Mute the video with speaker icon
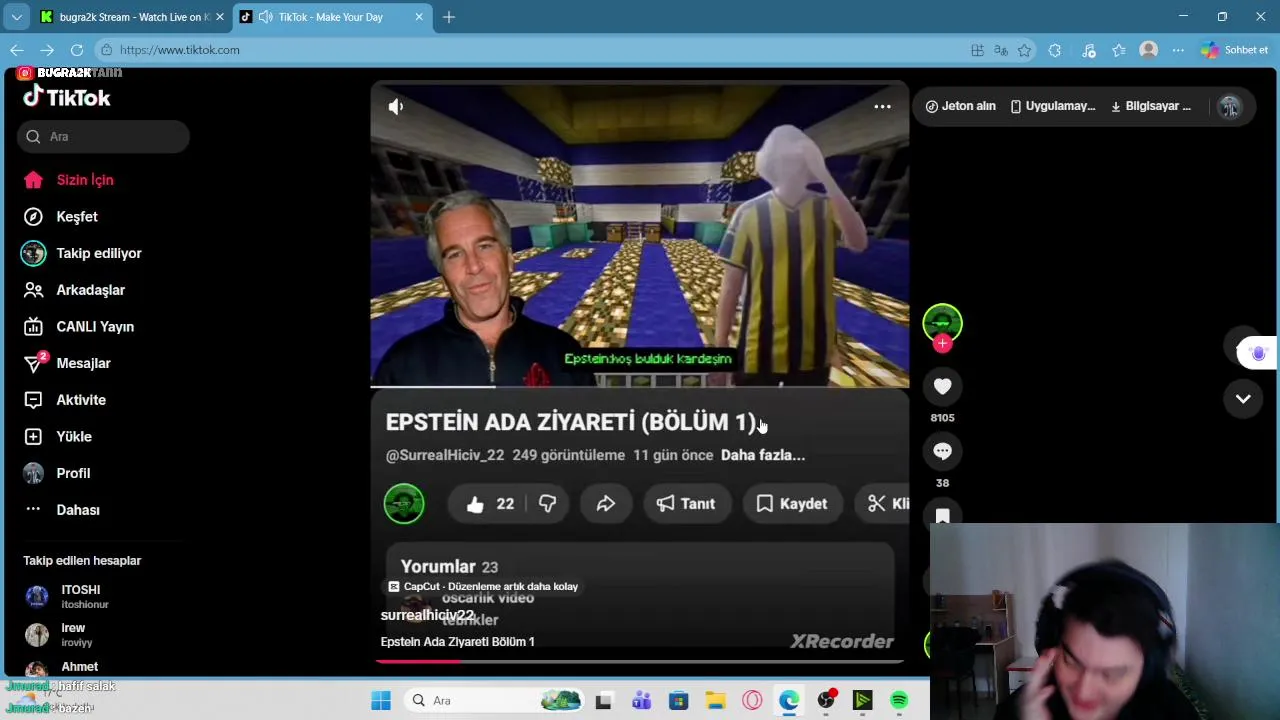This screenshot has height=720, width=1280. click(396, 107)
